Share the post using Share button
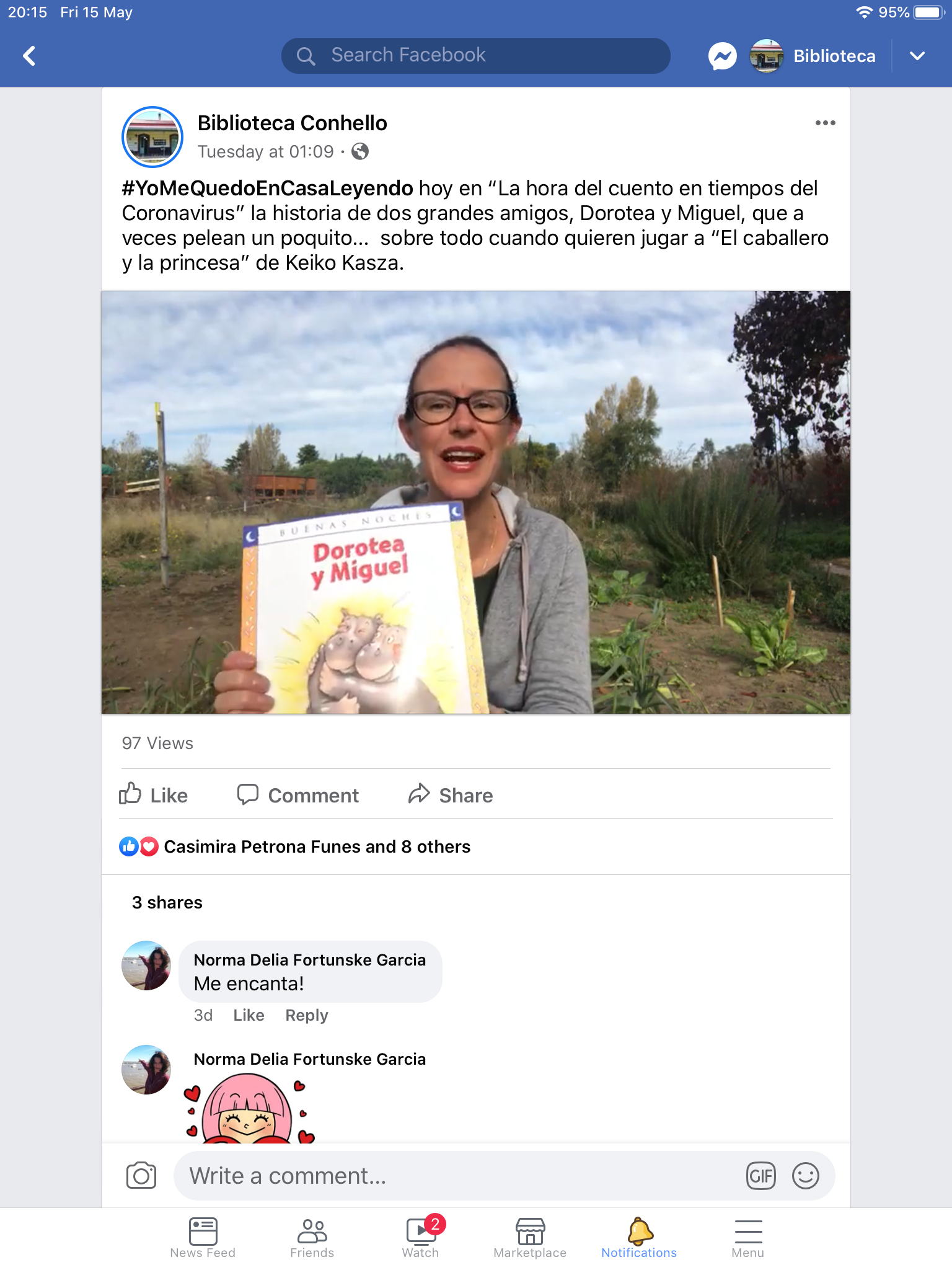Viewport: 952px width, 1270px height. [x=451, y=794]
